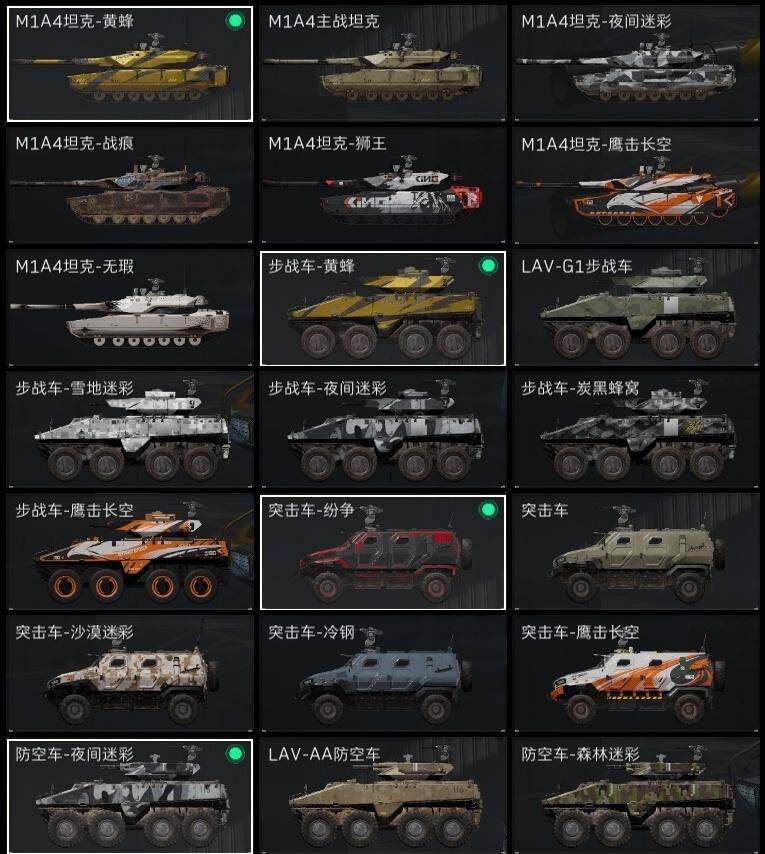Viewport: 765px width, 854px height.
Task: Choose the M1A4主战坦克 default skin
Action: (x=383, y=64)
